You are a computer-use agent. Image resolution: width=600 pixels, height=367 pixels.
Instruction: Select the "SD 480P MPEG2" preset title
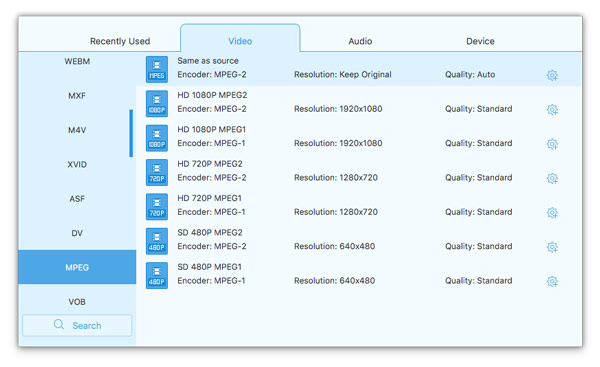(x=210, y=232)
